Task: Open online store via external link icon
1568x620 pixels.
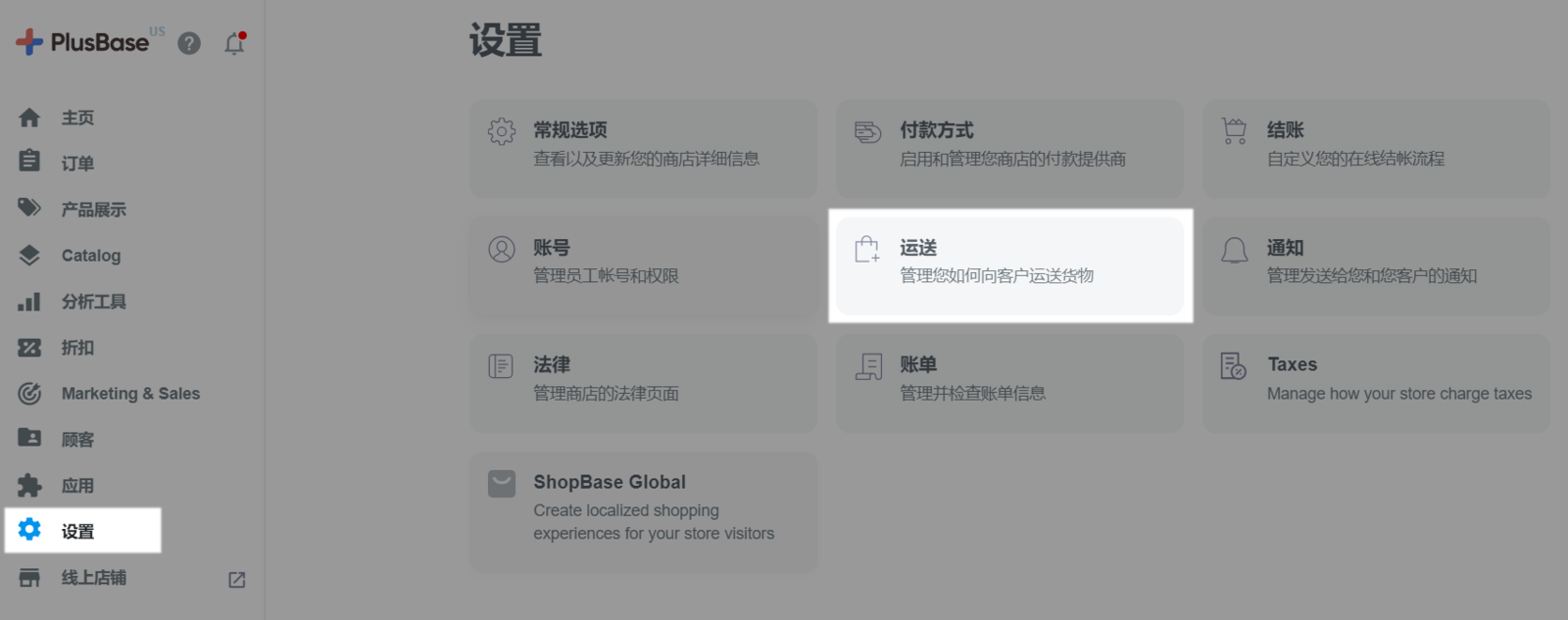Action: coord(237,580)
